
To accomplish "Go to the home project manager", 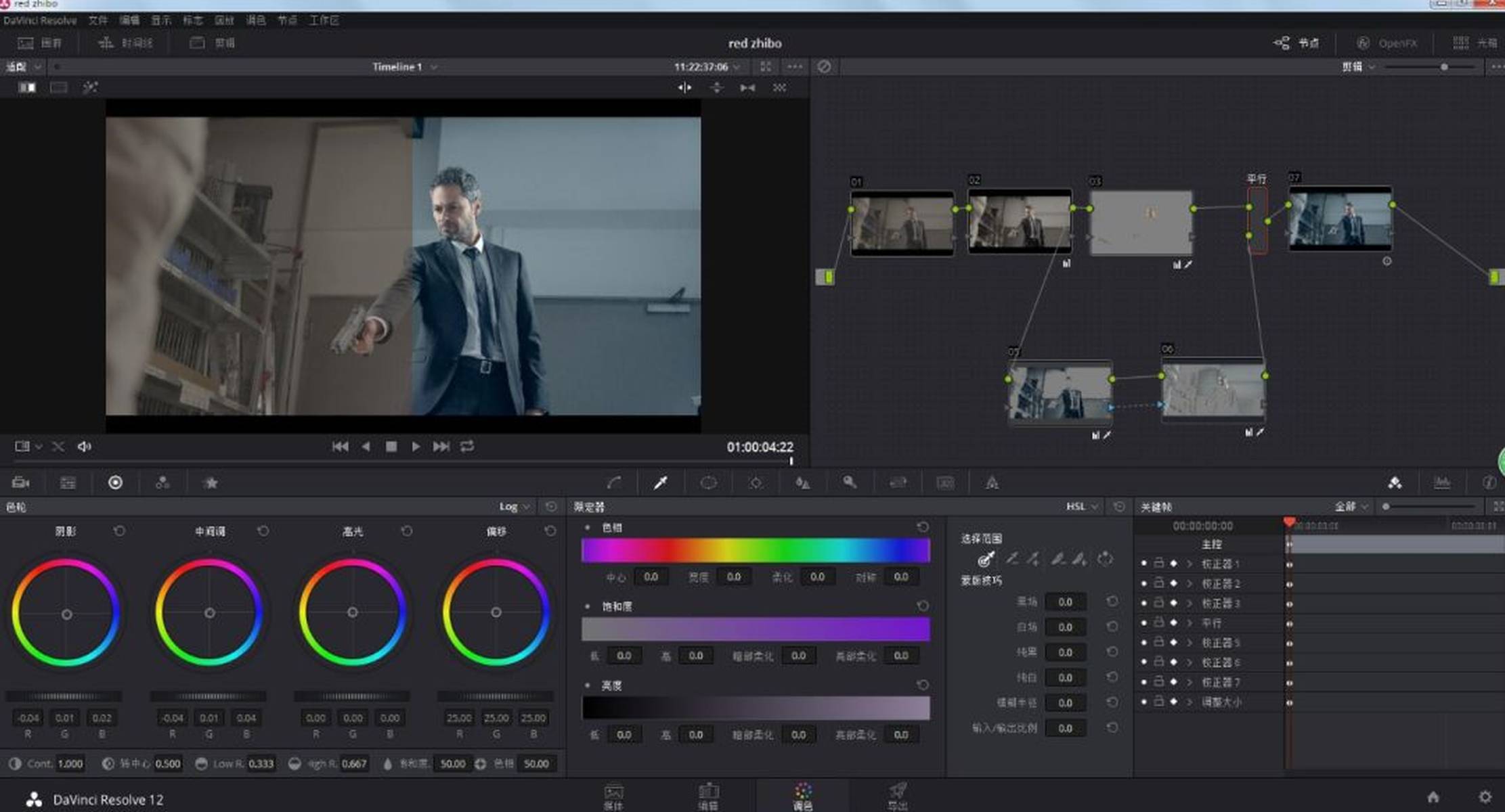I will click(1433, 797).
